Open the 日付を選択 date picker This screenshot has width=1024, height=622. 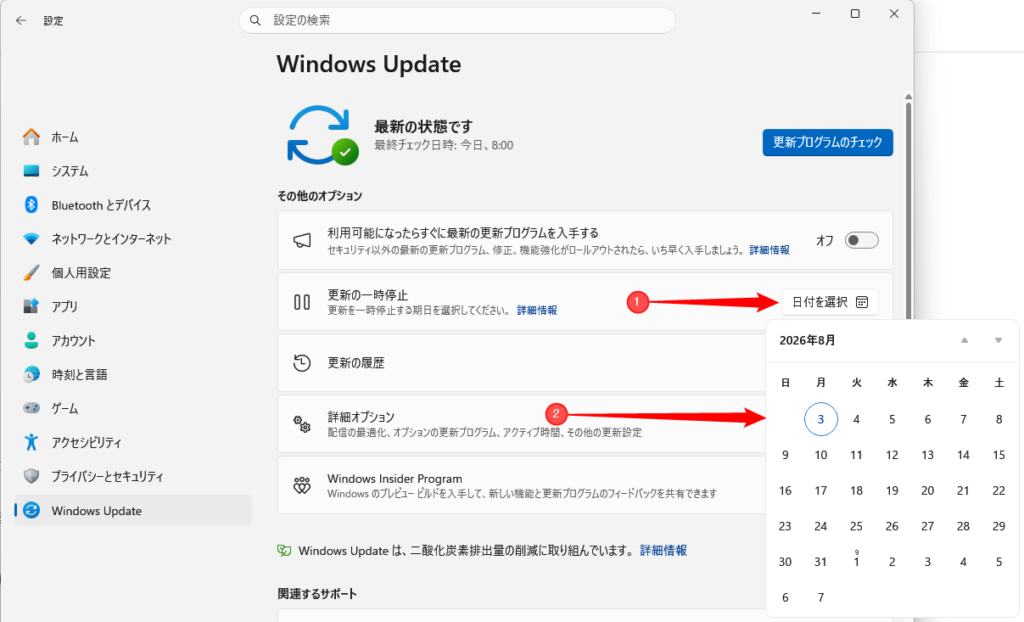[829, 302]
